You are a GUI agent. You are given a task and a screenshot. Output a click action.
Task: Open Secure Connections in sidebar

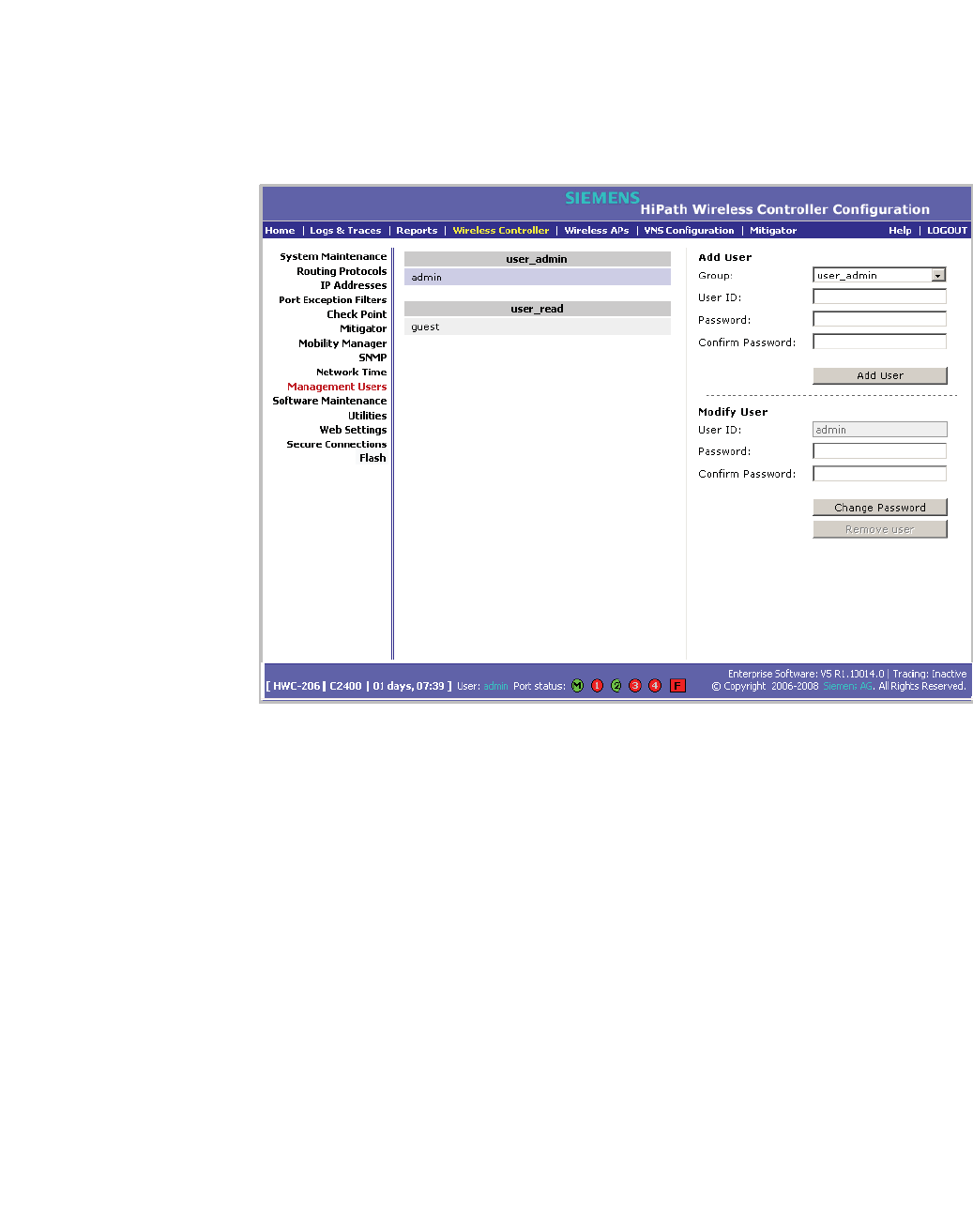(x=336, y=445)
